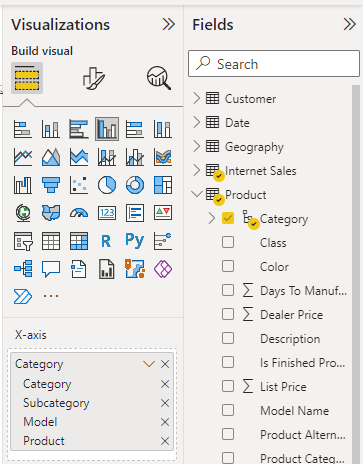The height and width of the screenshot is (464, 363).
Task: Check the List Price field
Action: coord(228,386)
